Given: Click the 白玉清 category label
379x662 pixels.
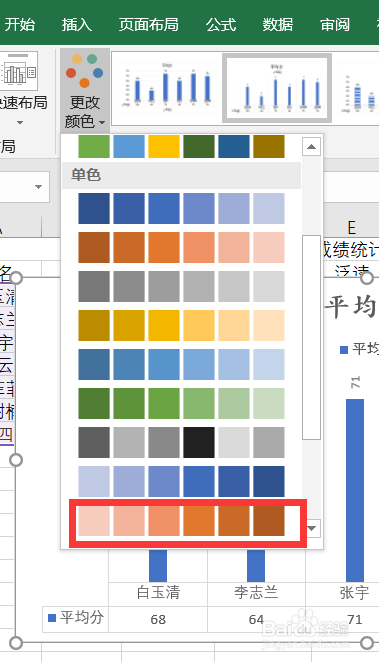Looking at the screenshot, I should point(158,592).
